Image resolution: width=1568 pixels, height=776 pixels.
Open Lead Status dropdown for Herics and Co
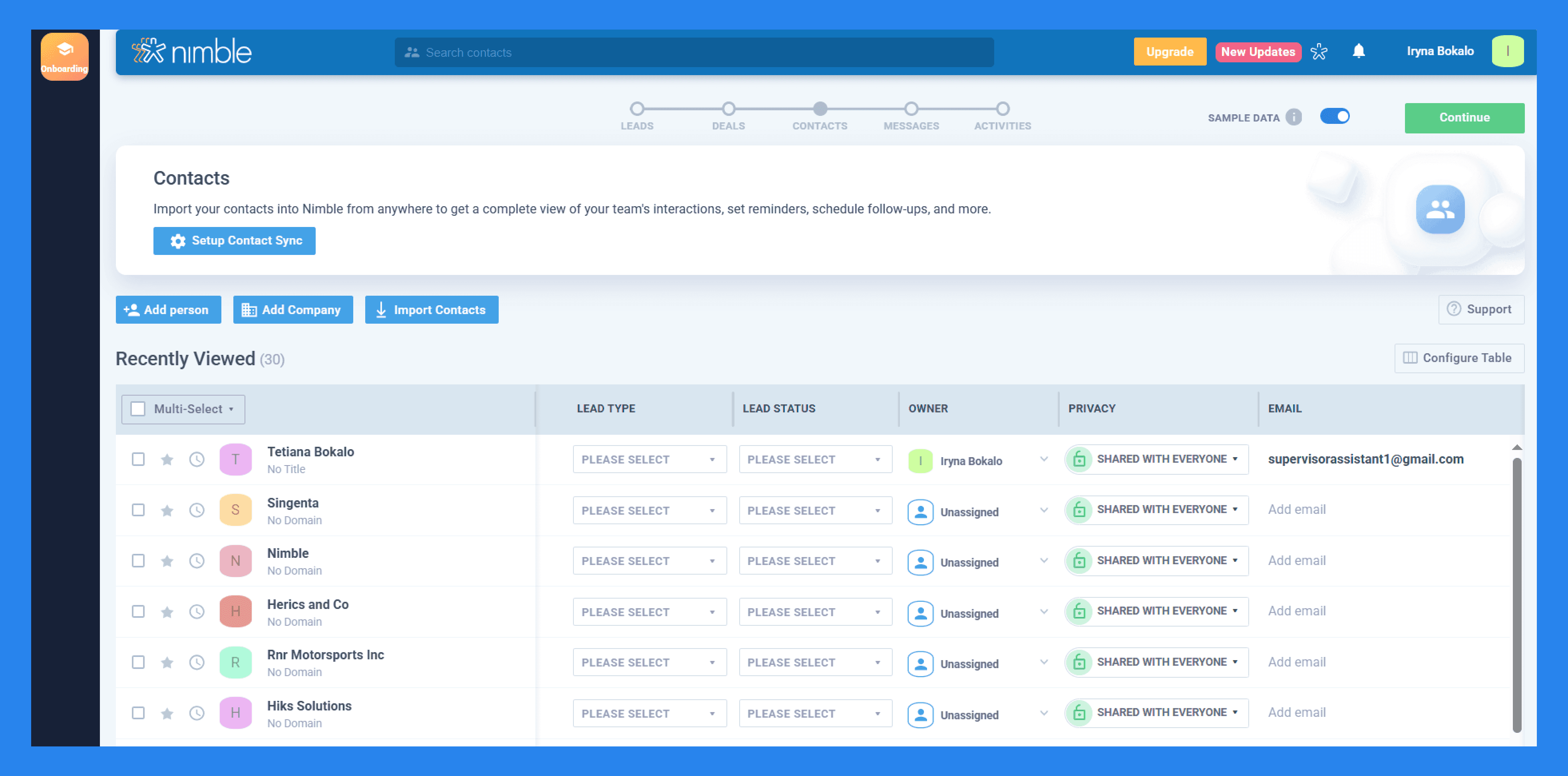tap(815, 612)
